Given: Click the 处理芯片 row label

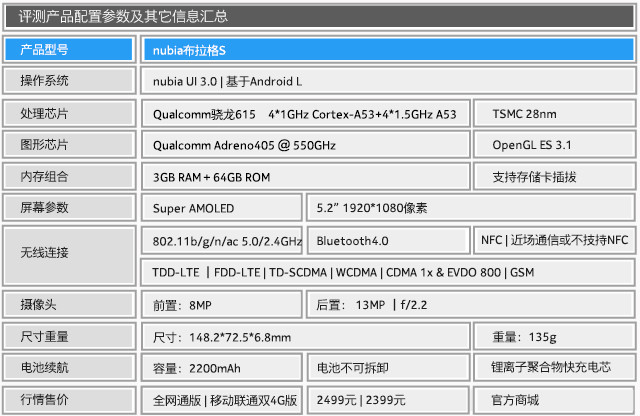Looking at the screenshot, I should 68,114.
